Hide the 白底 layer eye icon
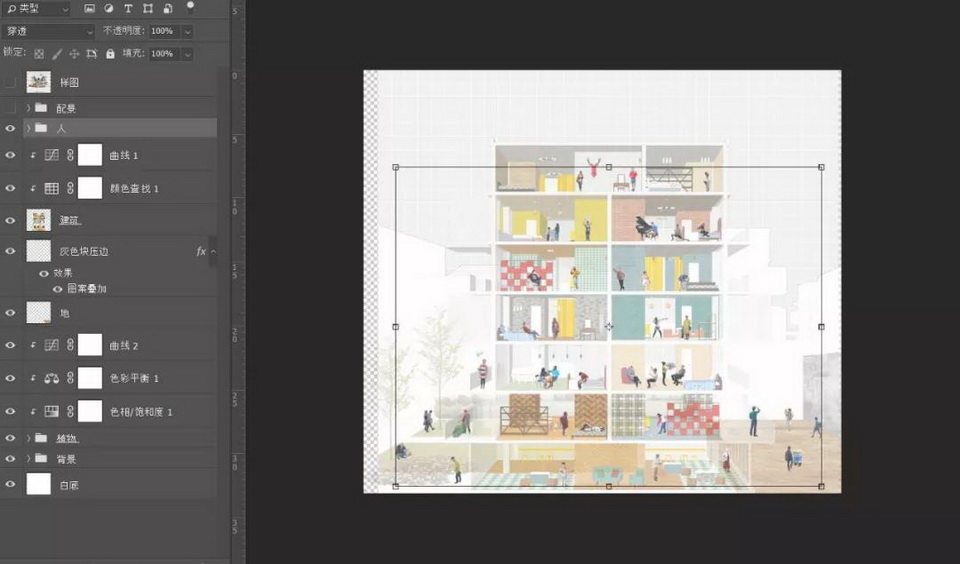Viewport: 960px width, 564px height. [11, 484]
